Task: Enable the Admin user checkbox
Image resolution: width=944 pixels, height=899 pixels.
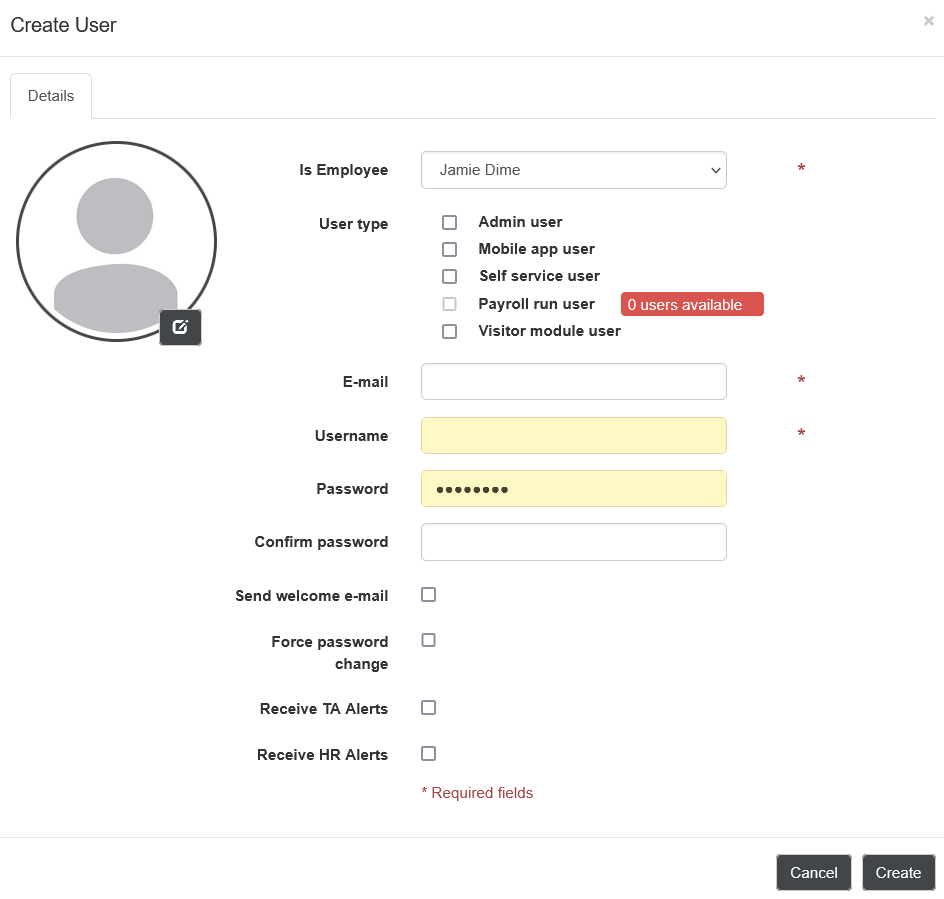Action: coord(449,222)
